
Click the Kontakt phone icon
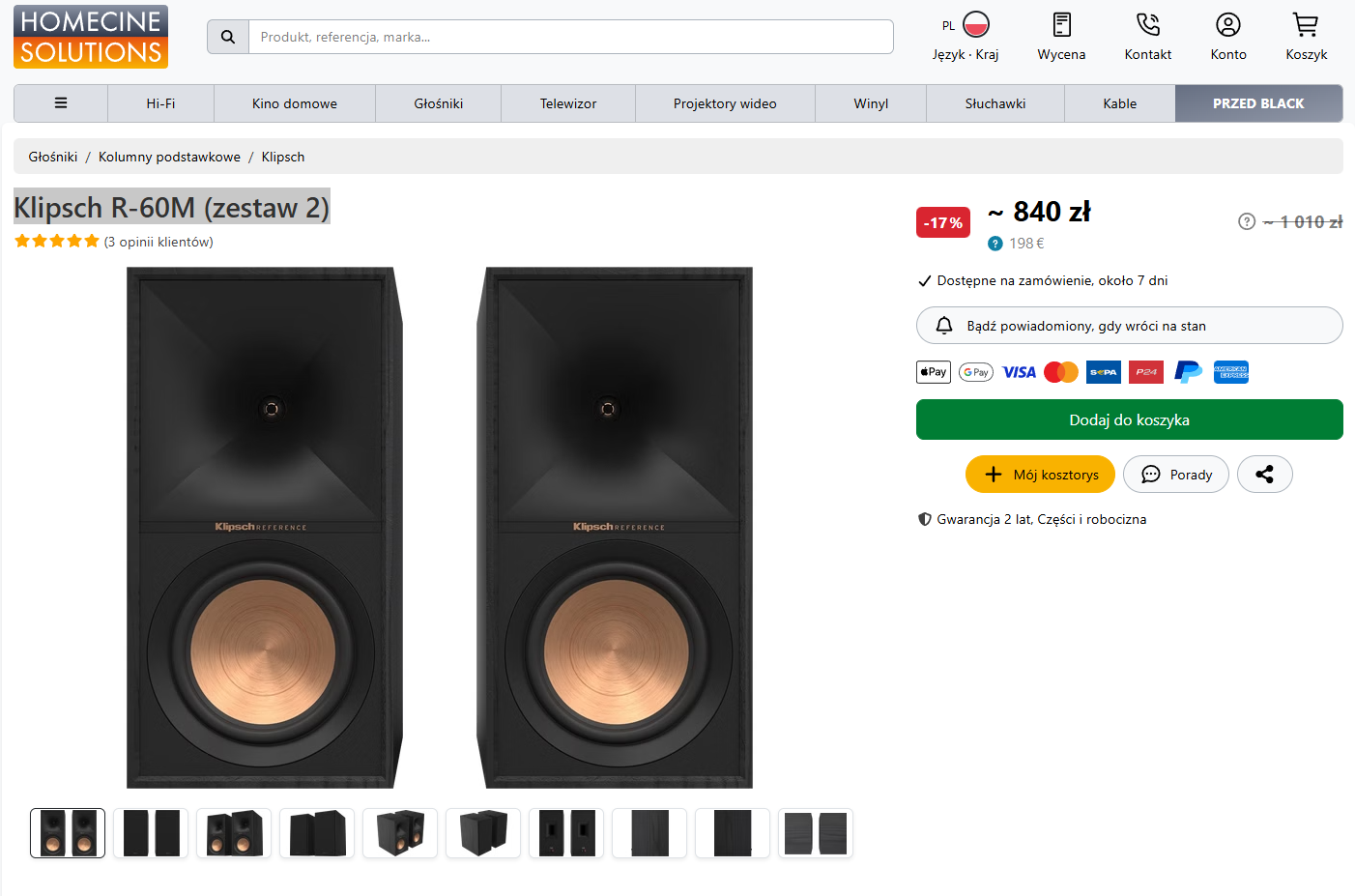tap(1147, 25)
